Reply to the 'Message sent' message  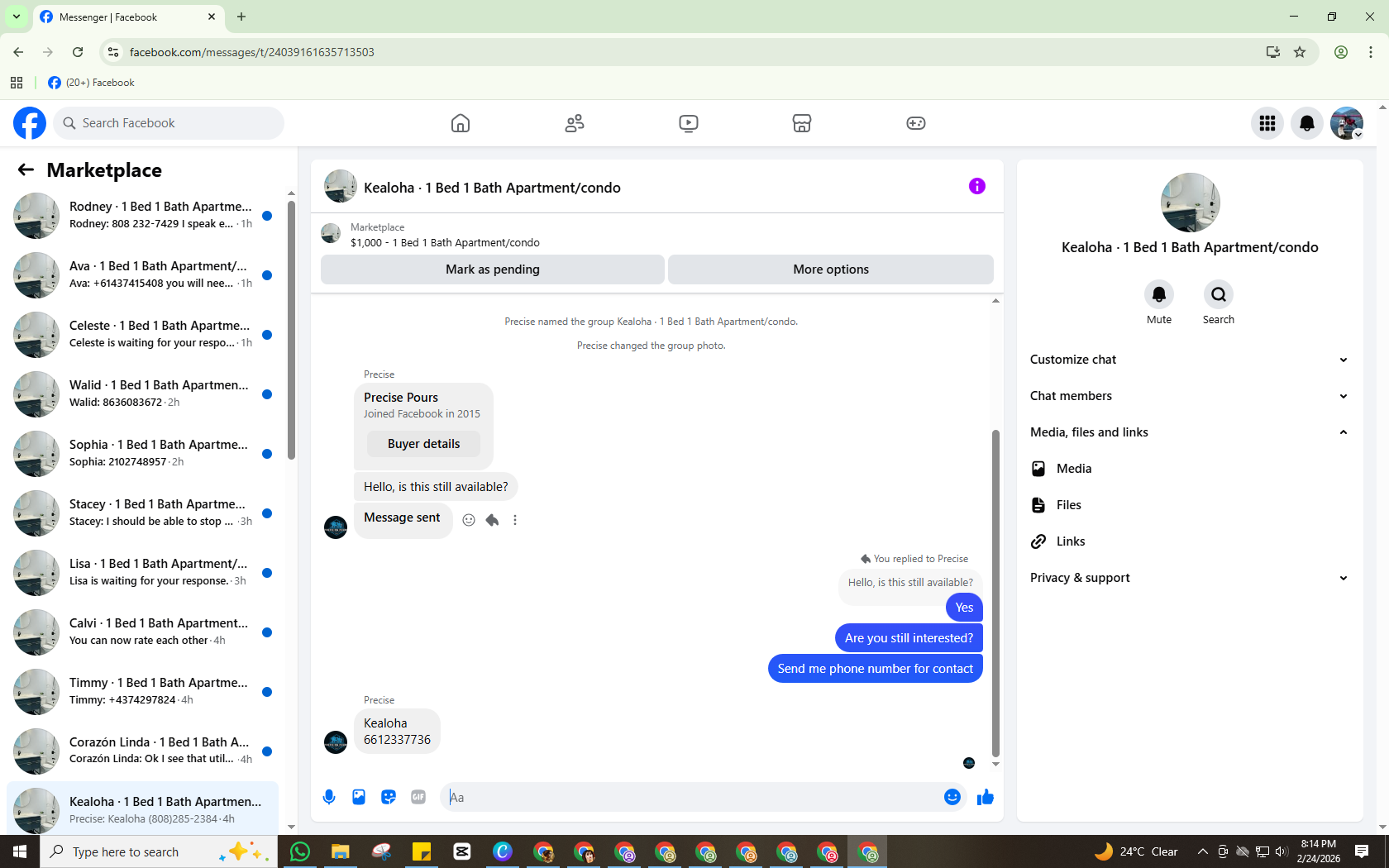[492, 520]
